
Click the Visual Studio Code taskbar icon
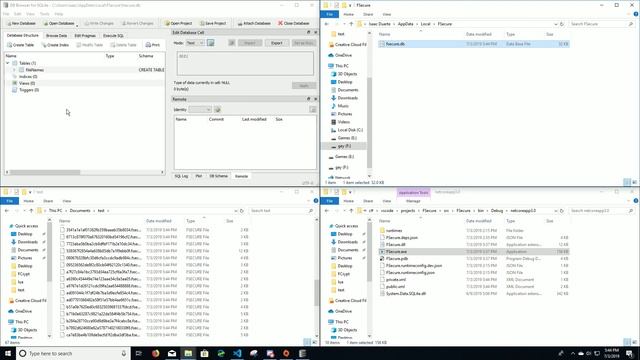pos(237,353)
